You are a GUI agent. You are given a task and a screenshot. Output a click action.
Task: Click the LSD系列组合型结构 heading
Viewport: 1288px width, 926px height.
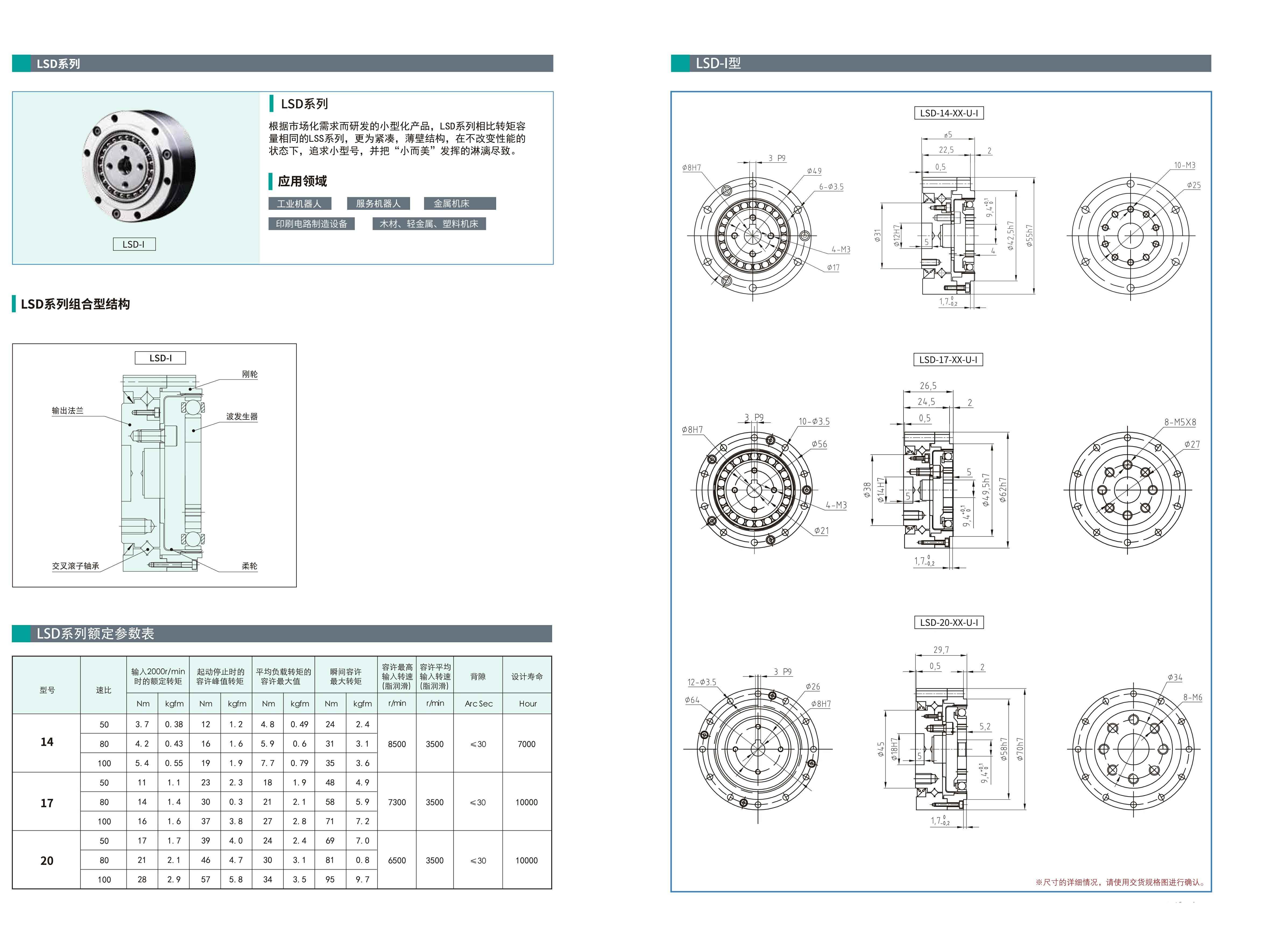[x=75, y=304]
